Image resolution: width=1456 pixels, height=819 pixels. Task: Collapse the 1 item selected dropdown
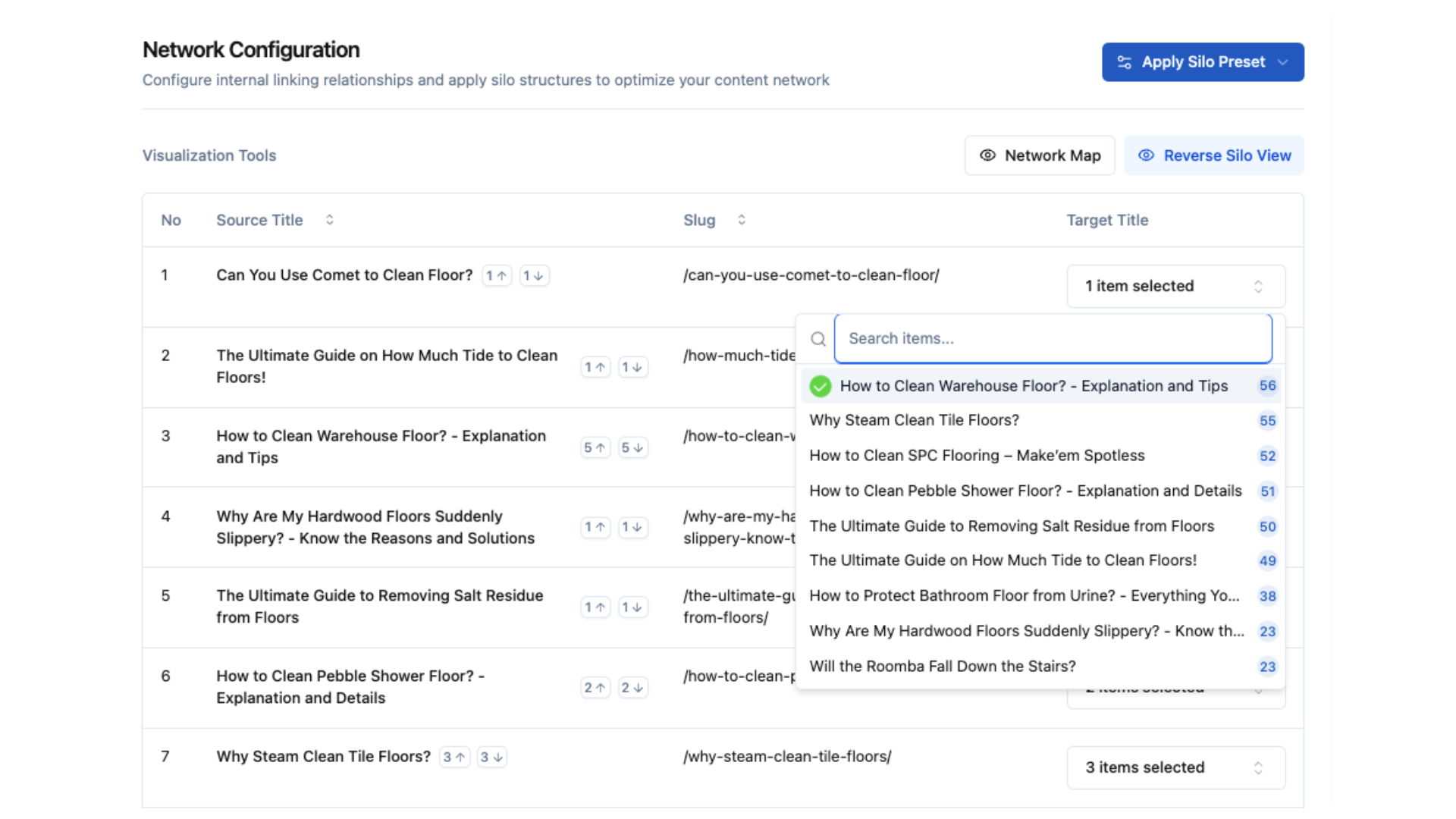pyautogui.click(x=1175, y=286)
